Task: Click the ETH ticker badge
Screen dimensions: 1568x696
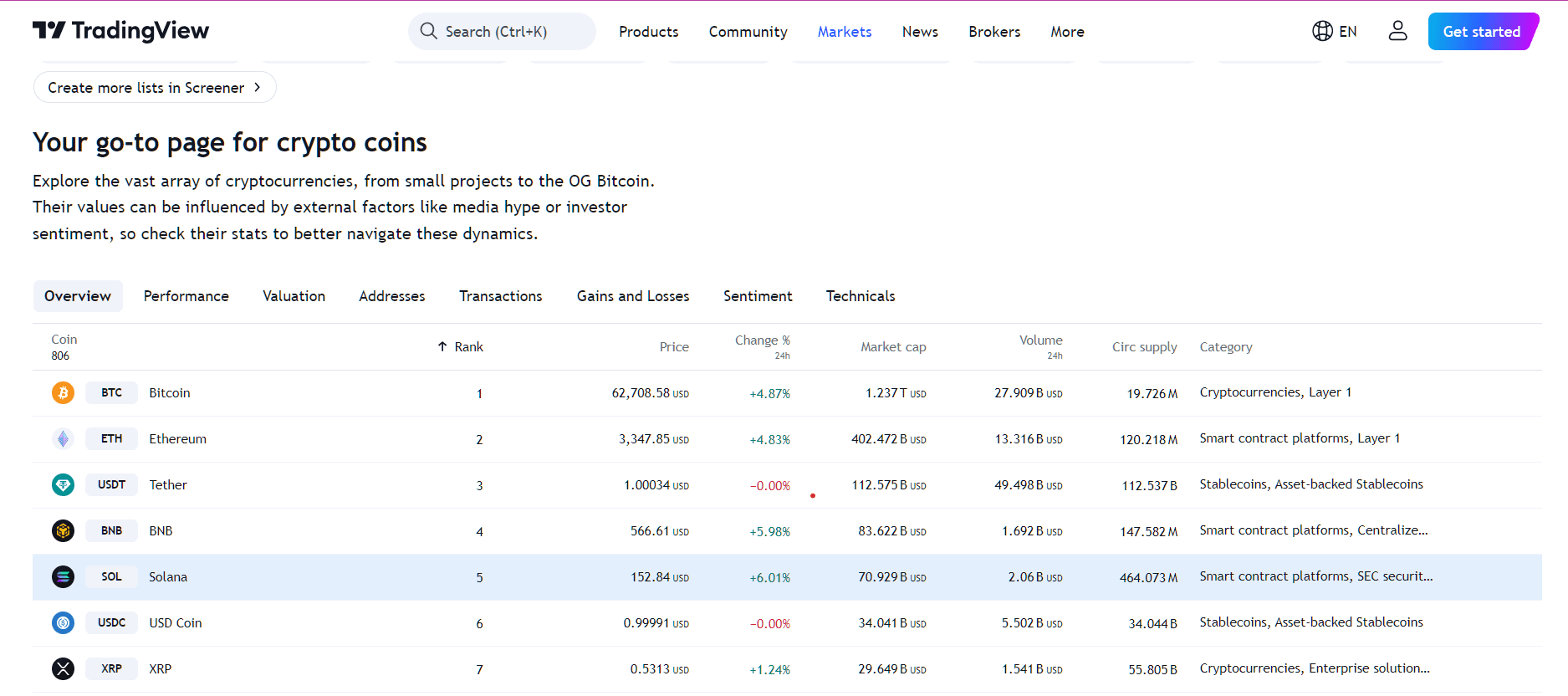Action: tap(111, 439)
